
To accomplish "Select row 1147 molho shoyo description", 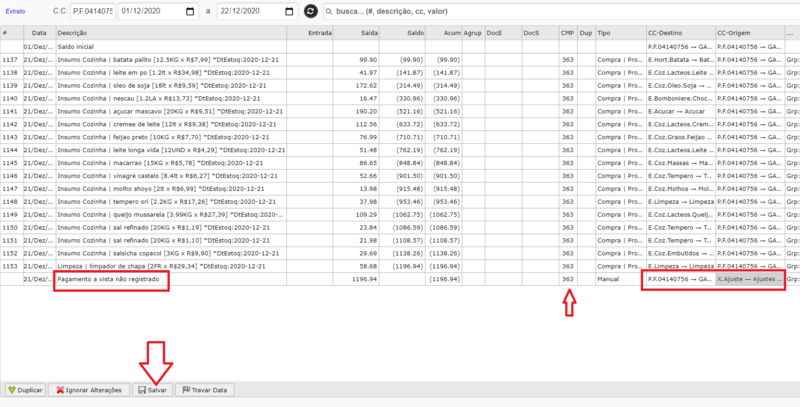I will point(171,189).
